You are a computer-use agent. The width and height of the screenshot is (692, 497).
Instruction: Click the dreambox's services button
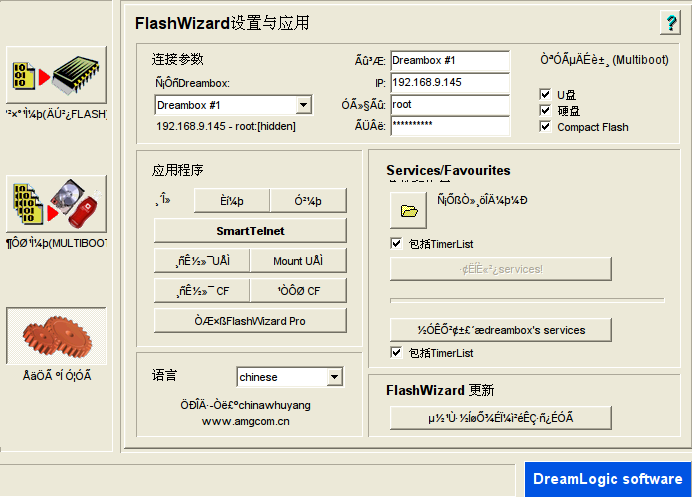click(x=501, y=330)
